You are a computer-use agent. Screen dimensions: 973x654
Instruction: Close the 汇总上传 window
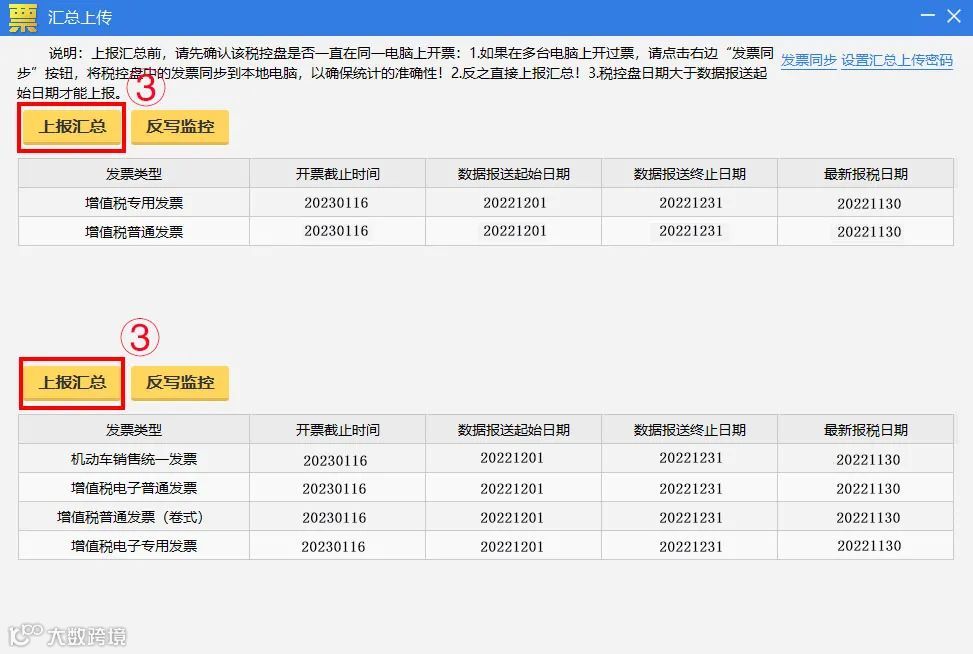(x=954, y=16)
